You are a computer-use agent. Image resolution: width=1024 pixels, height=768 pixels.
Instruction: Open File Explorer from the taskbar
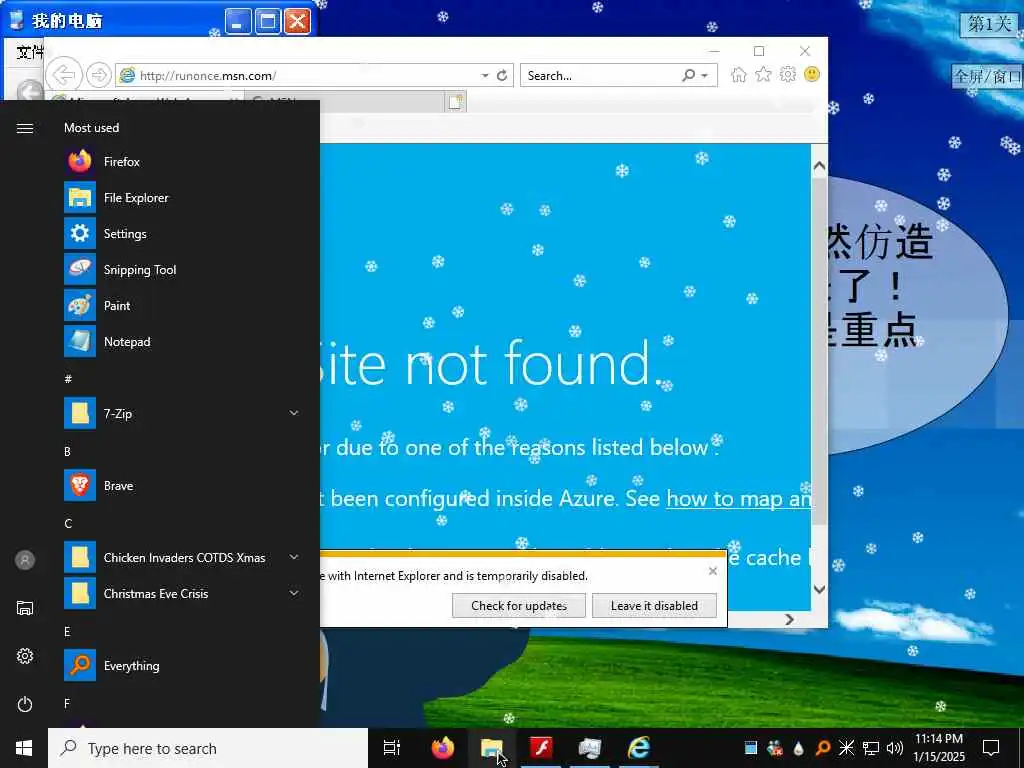point(492,748)
